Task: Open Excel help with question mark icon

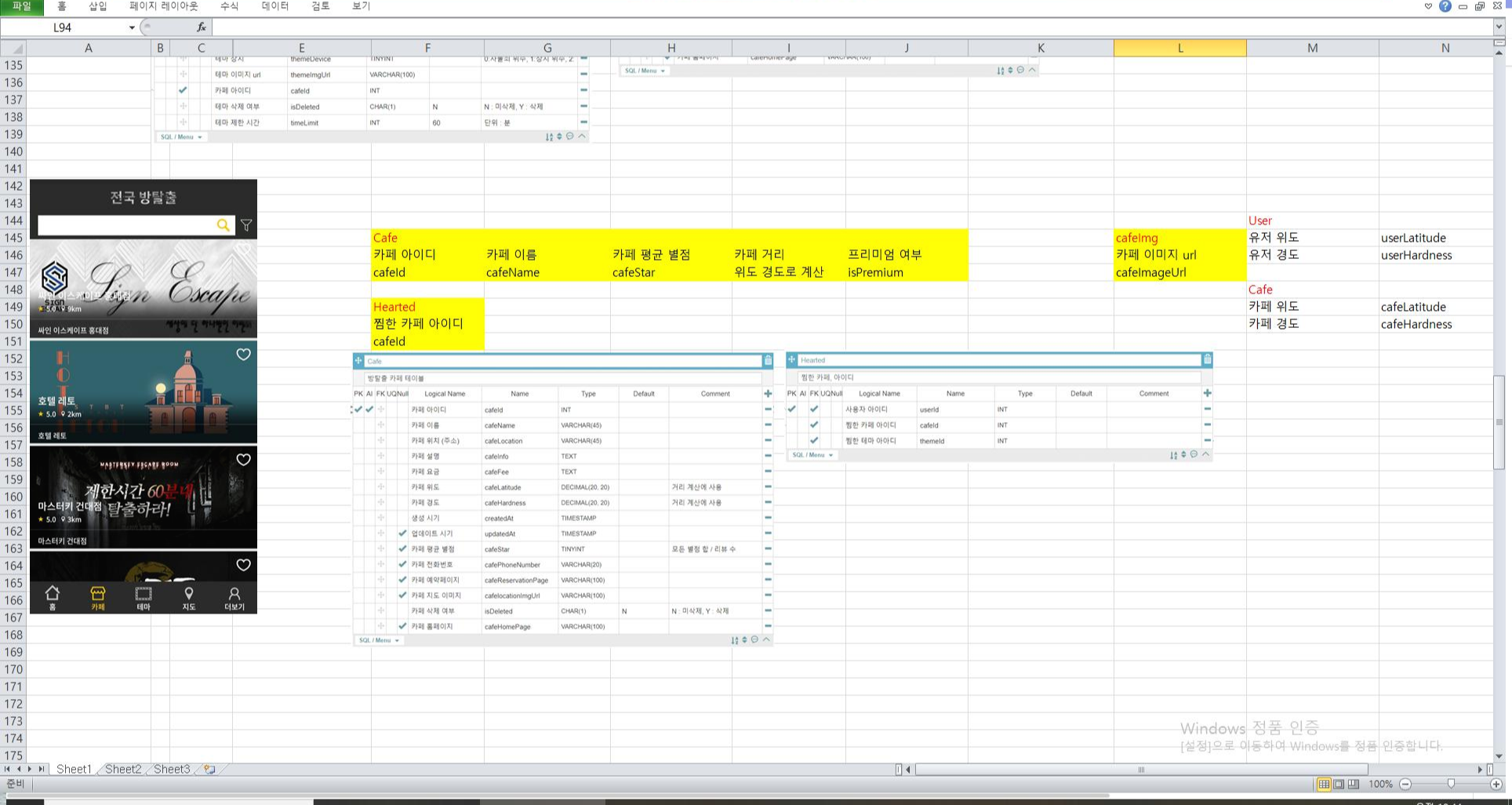Action: pos(1445,6)
